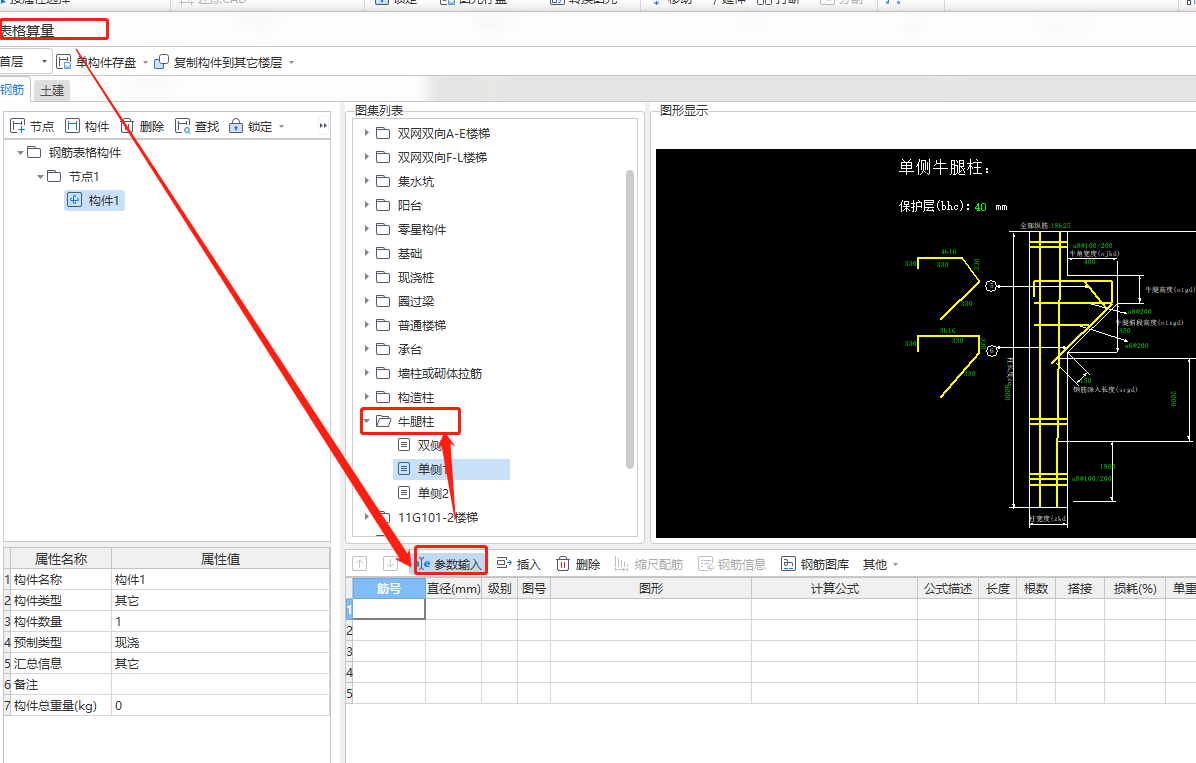Expand the 基础 folder
This screenshot has width=1196, height=763.
point(367,253)
